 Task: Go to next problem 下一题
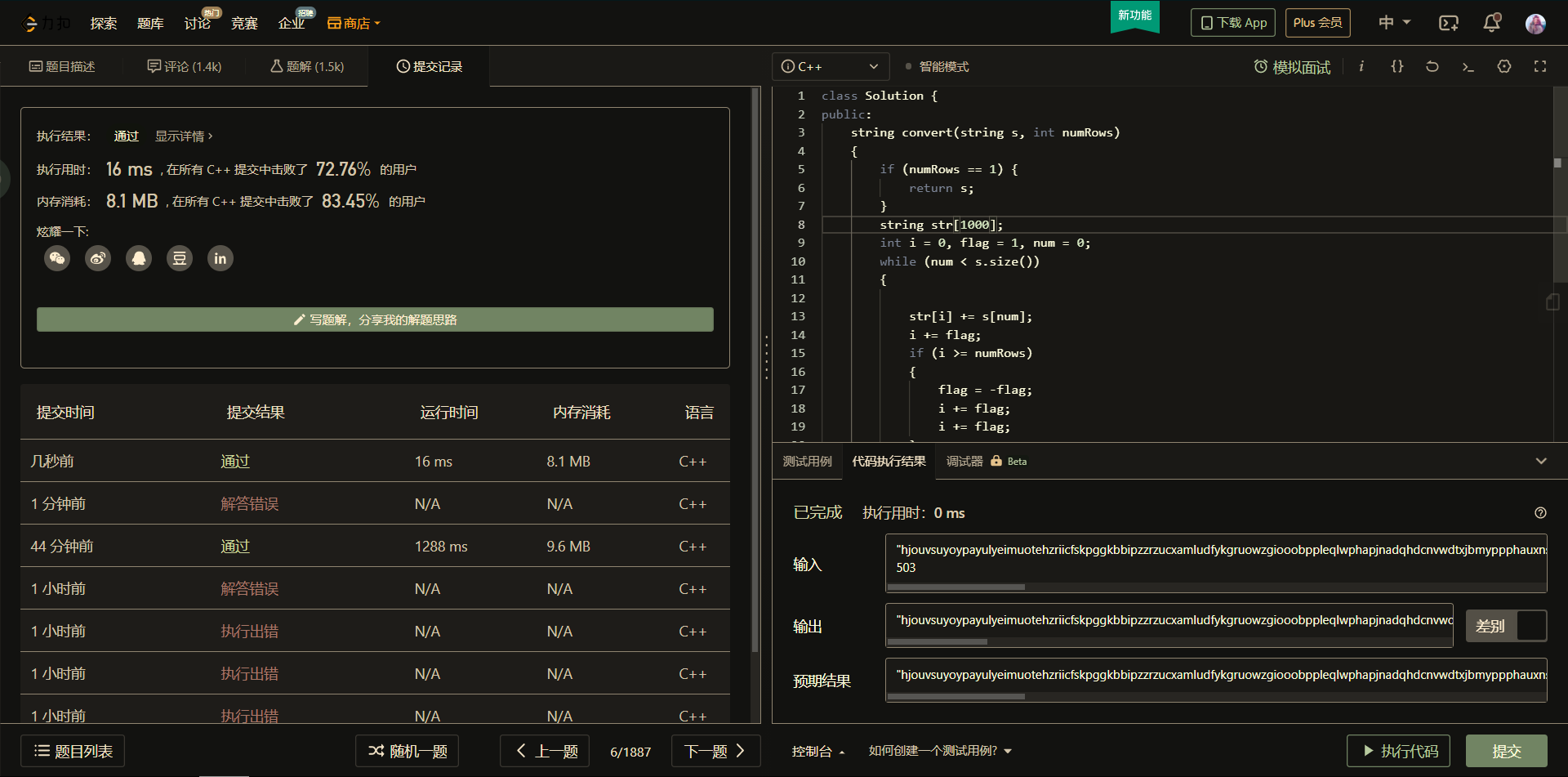(715, 751)
